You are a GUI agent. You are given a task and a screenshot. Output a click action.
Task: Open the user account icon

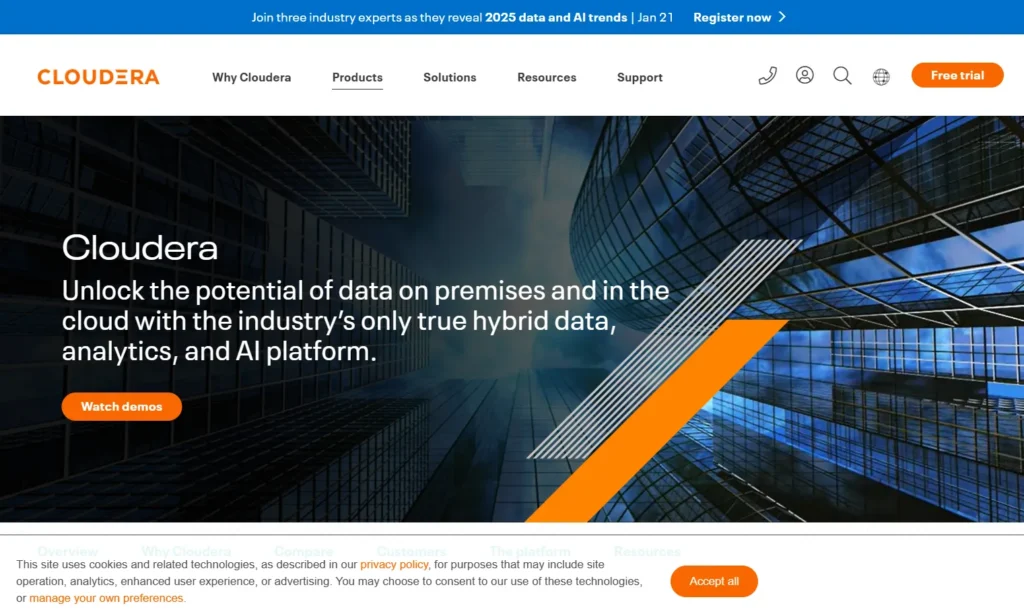[805, 75]
